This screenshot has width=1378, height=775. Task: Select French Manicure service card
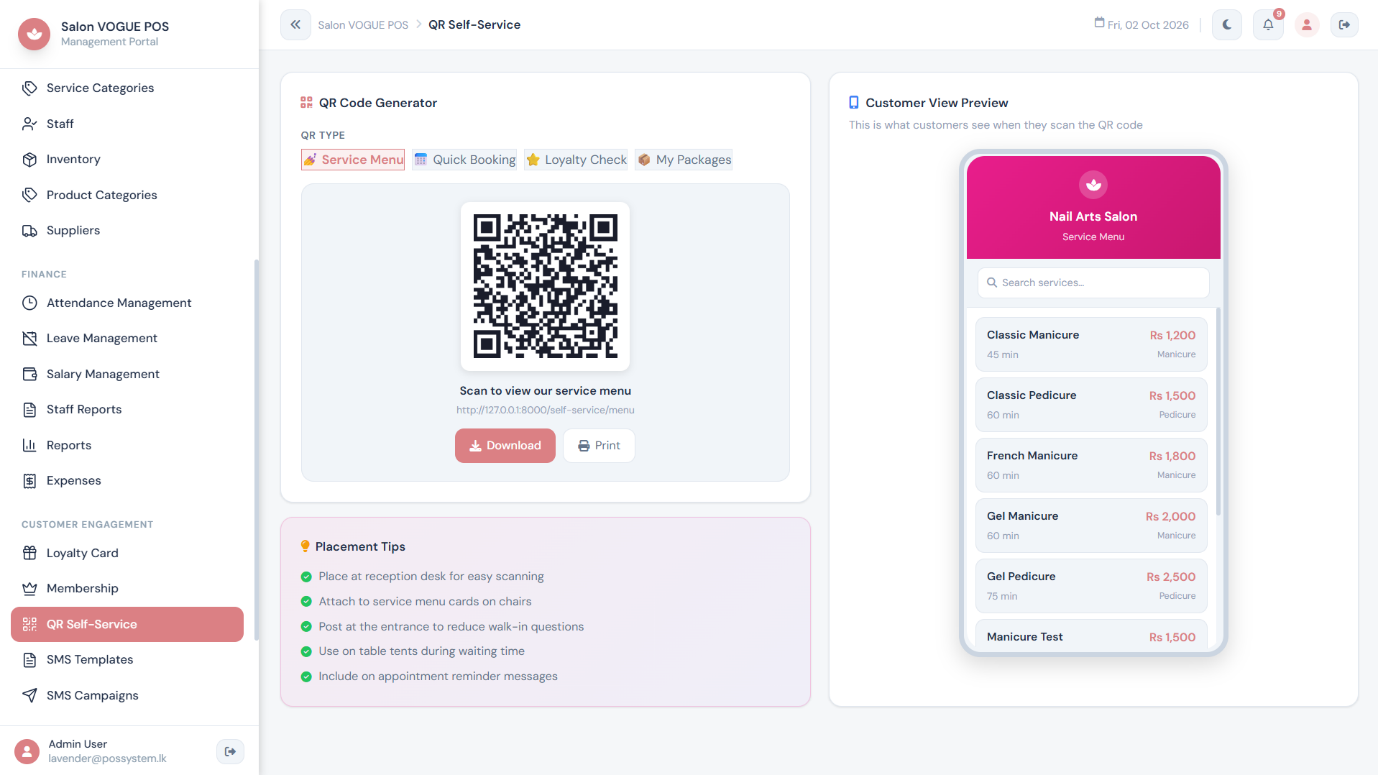click(1091, 465)
